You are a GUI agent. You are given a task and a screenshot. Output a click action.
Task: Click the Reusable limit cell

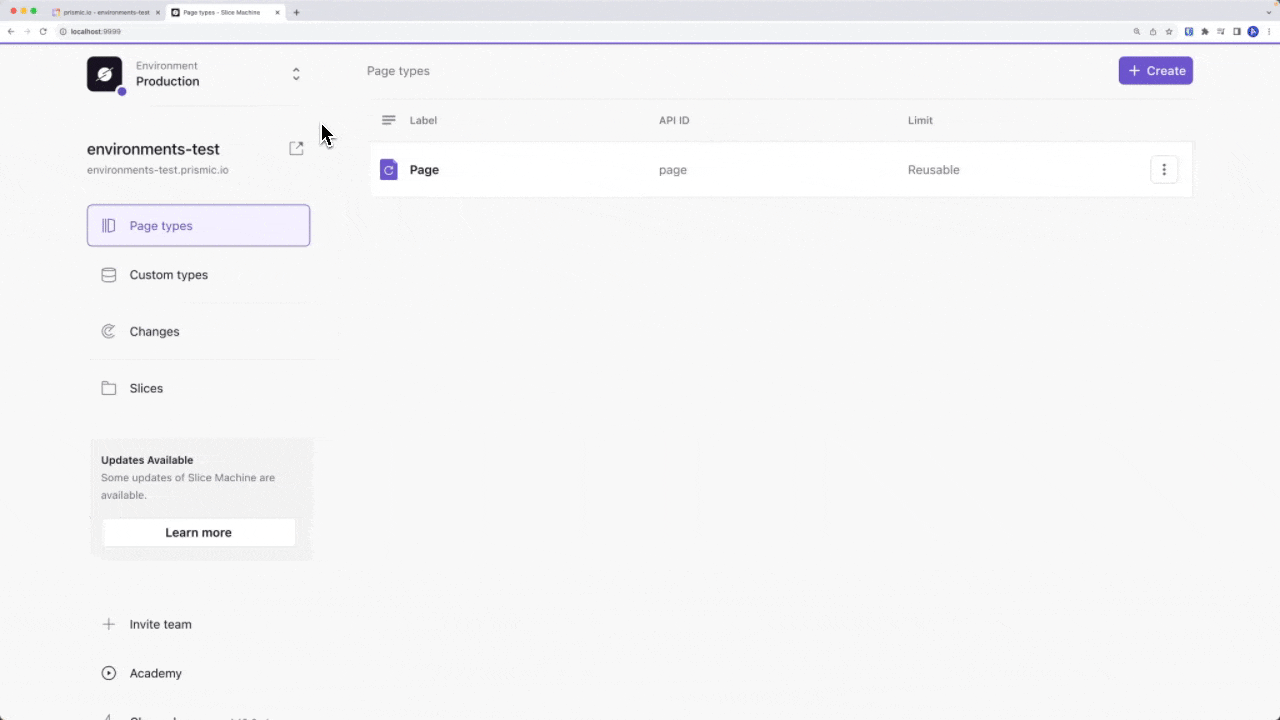click(934, 170)
